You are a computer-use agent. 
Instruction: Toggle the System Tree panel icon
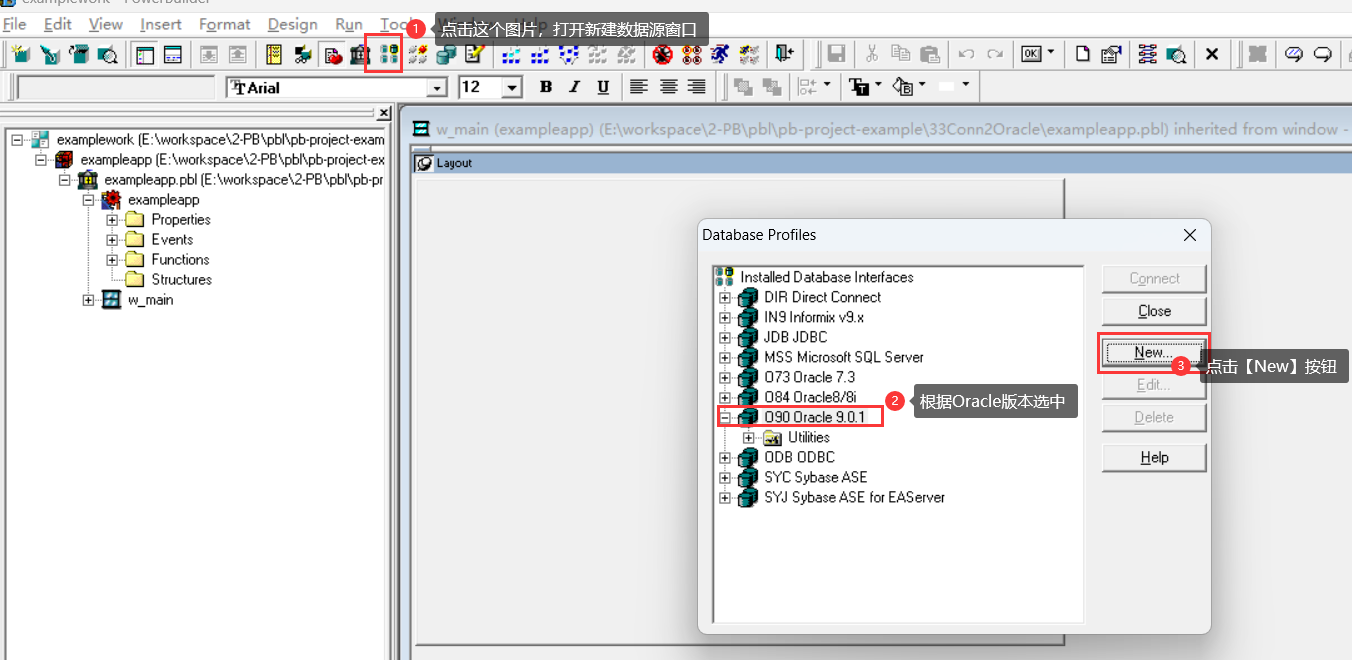tap(145, 54)
